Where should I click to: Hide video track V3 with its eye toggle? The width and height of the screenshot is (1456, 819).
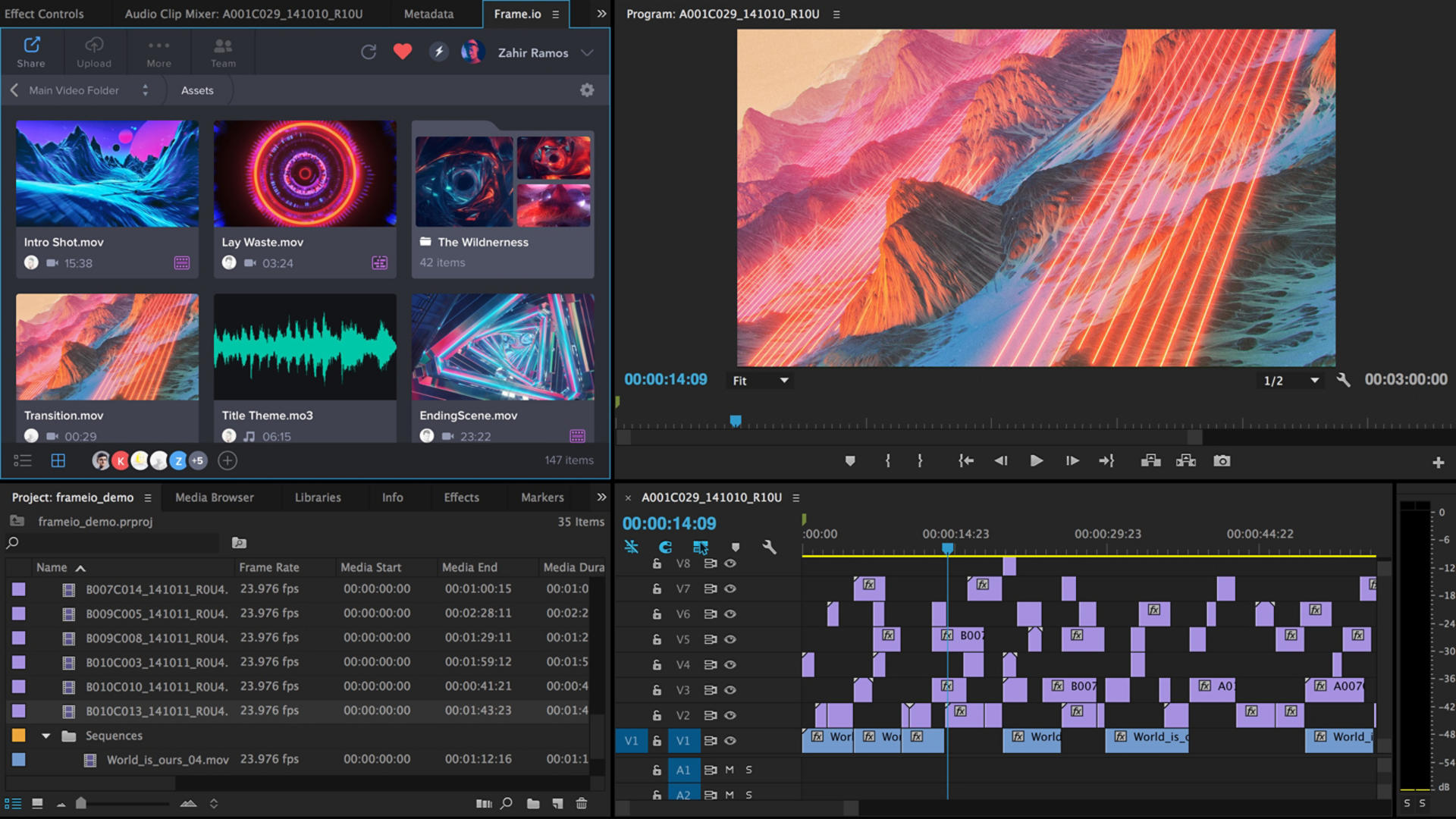click(730, 690)
